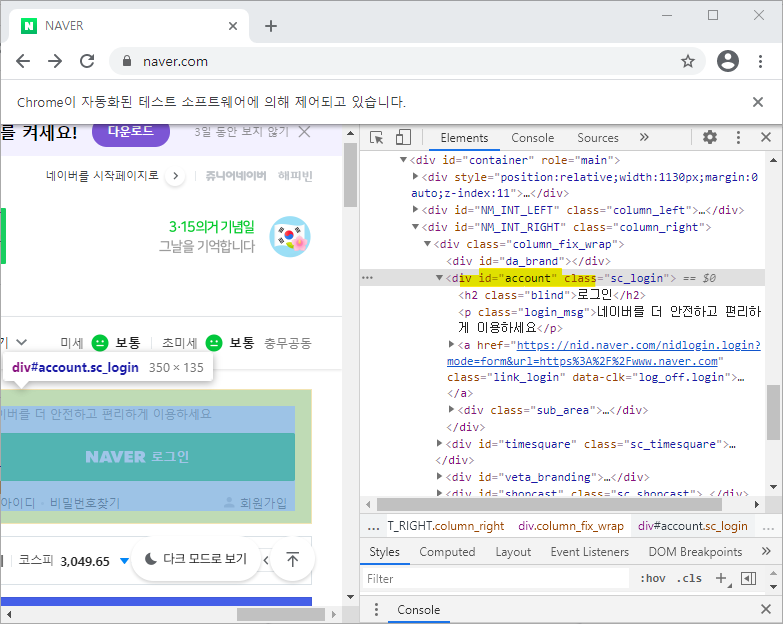Viewport: 783px width, 624px height.
Task: Click the browser forward arrow
Action: 55,61
